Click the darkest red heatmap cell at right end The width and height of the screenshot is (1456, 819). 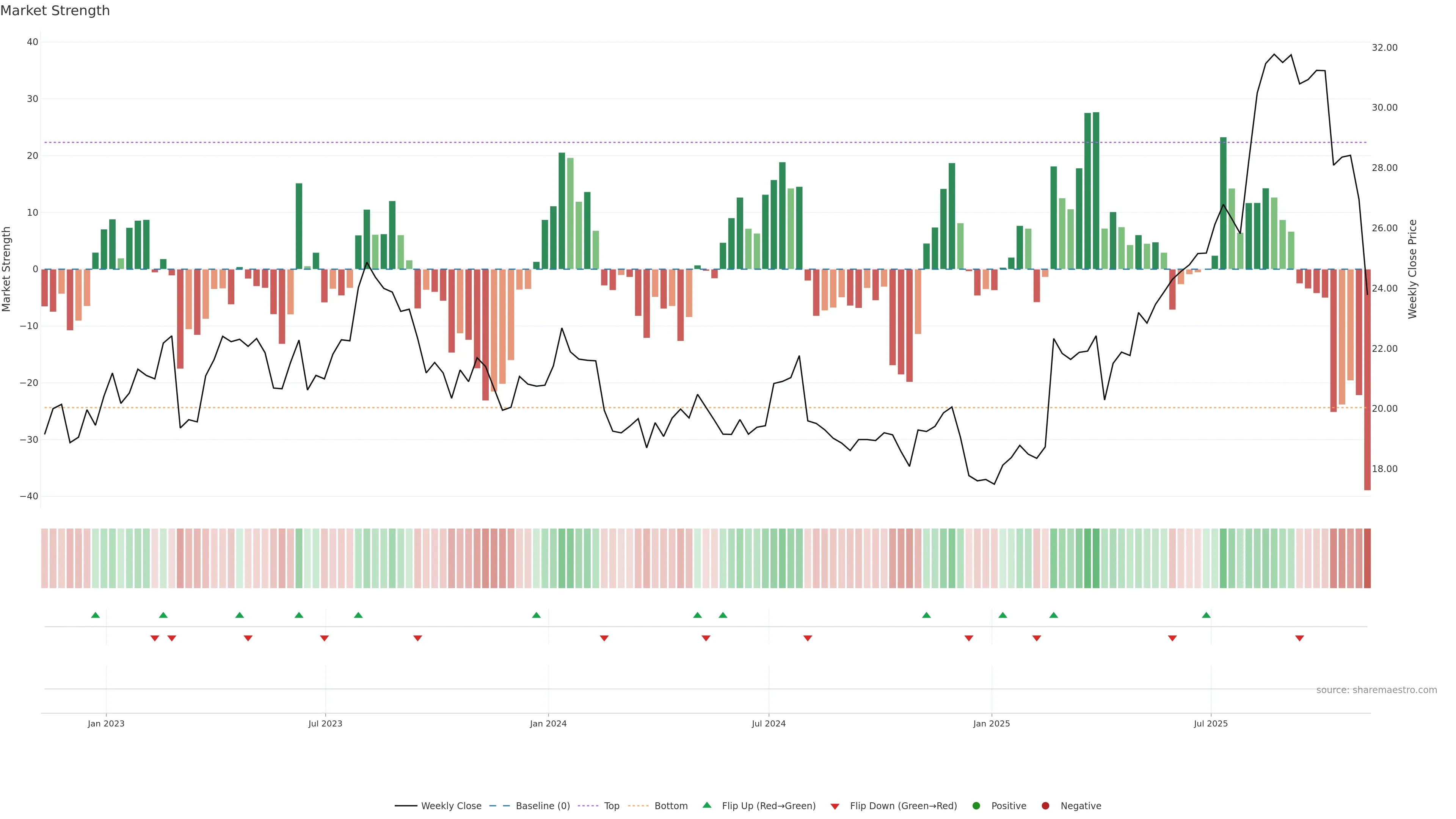pyautogui.click(x=1367, y=559)
